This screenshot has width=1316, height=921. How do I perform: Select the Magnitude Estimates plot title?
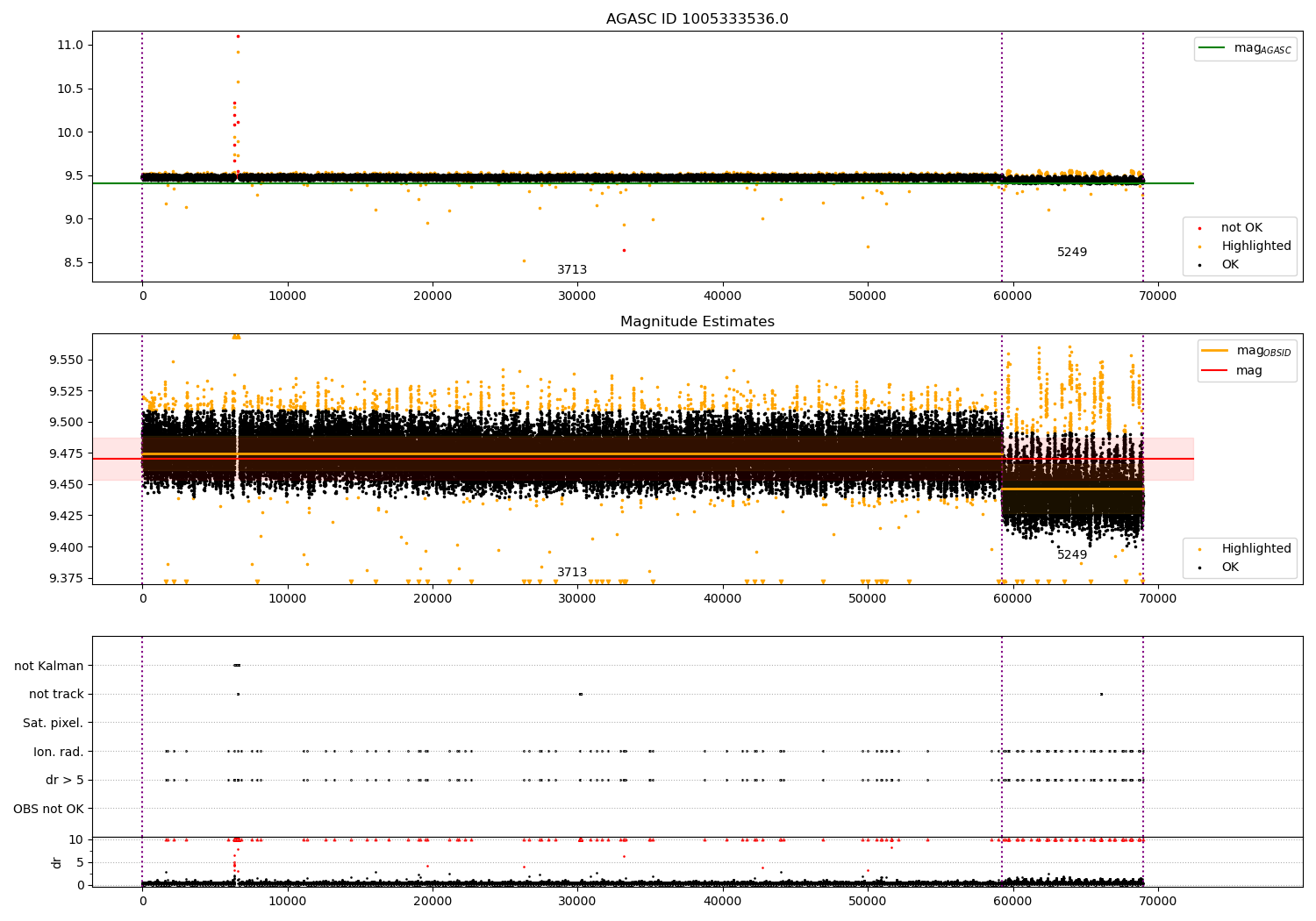tap(697, 322)
